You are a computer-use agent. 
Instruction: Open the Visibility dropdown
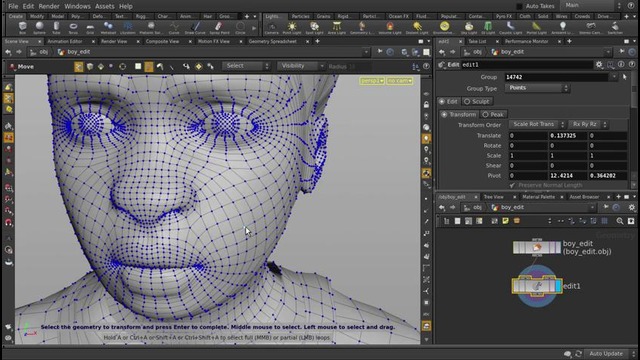[x=301, y=66]
